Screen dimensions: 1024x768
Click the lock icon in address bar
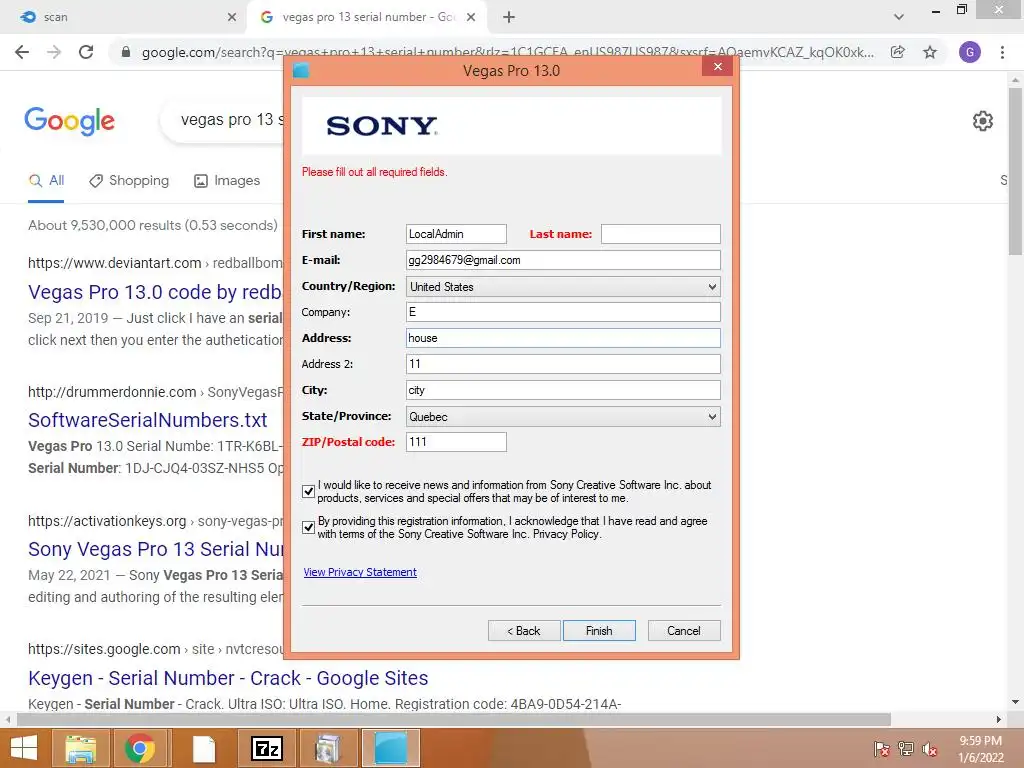(x=126, y=52)
